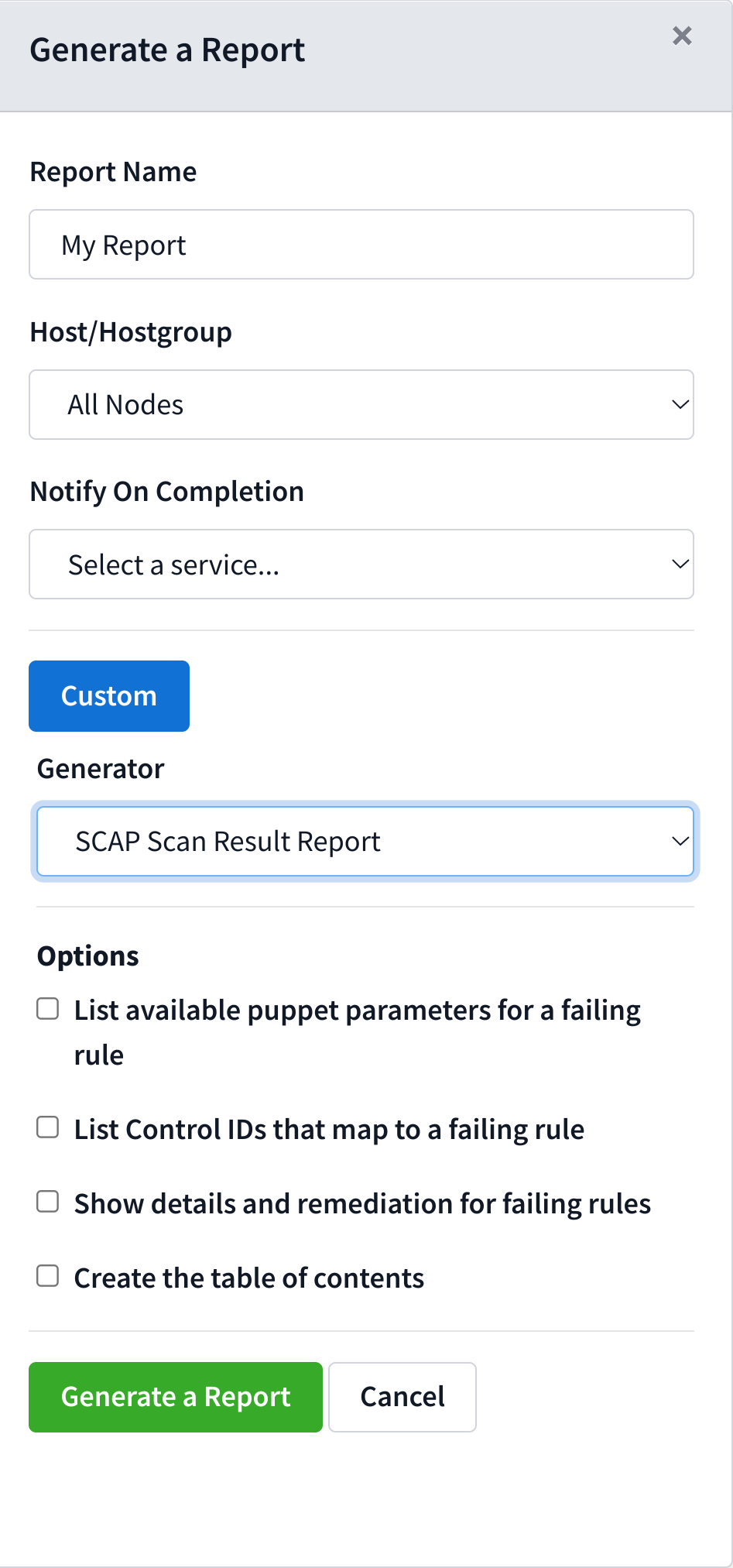Click the Host/Hostgroup dropdown chevron arrow

(x=680, y=405)
